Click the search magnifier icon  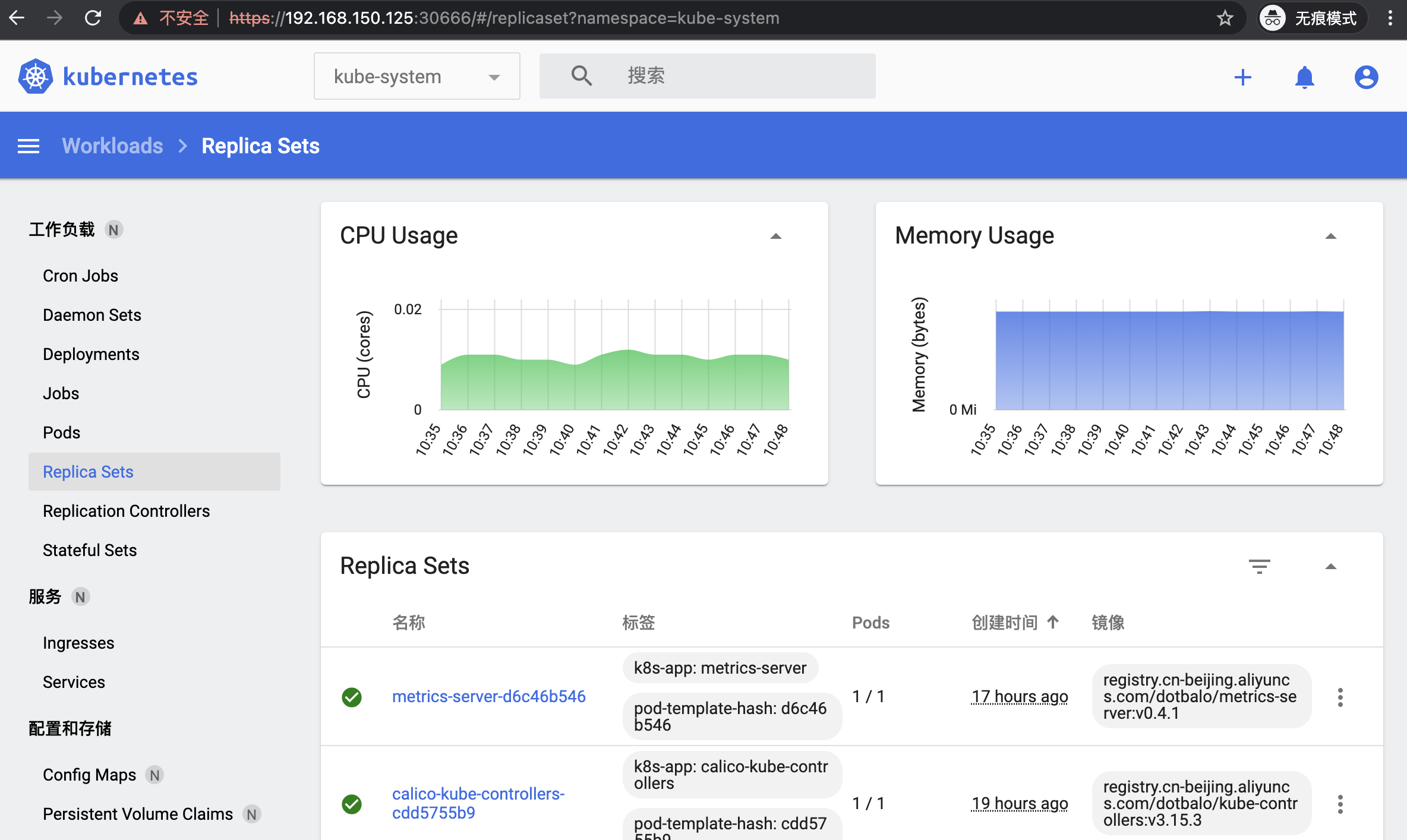pyautogui.click(x=581, y=75)
